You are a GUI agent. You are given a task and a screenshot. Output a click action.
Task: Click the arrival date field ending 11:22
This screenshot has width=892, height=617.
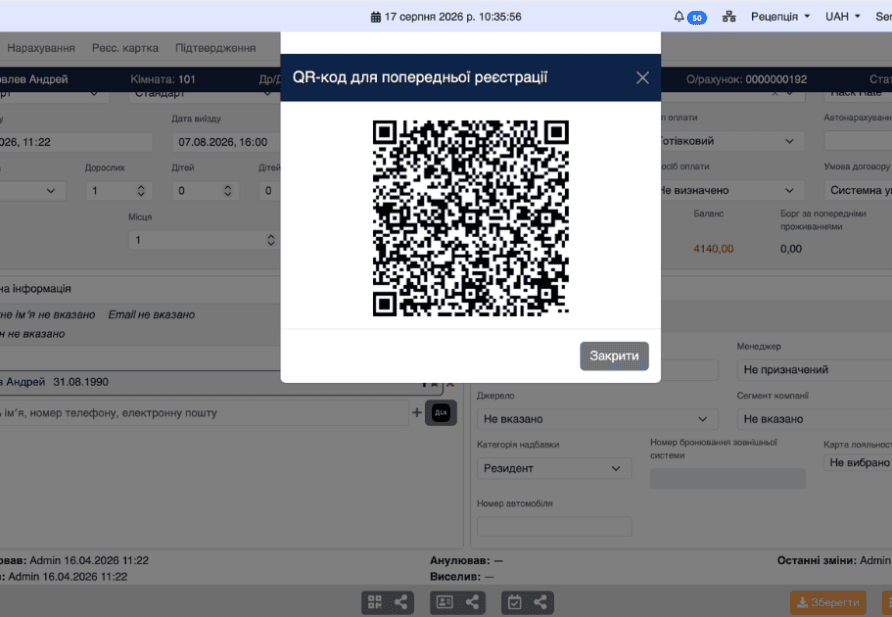click(76, 142)
